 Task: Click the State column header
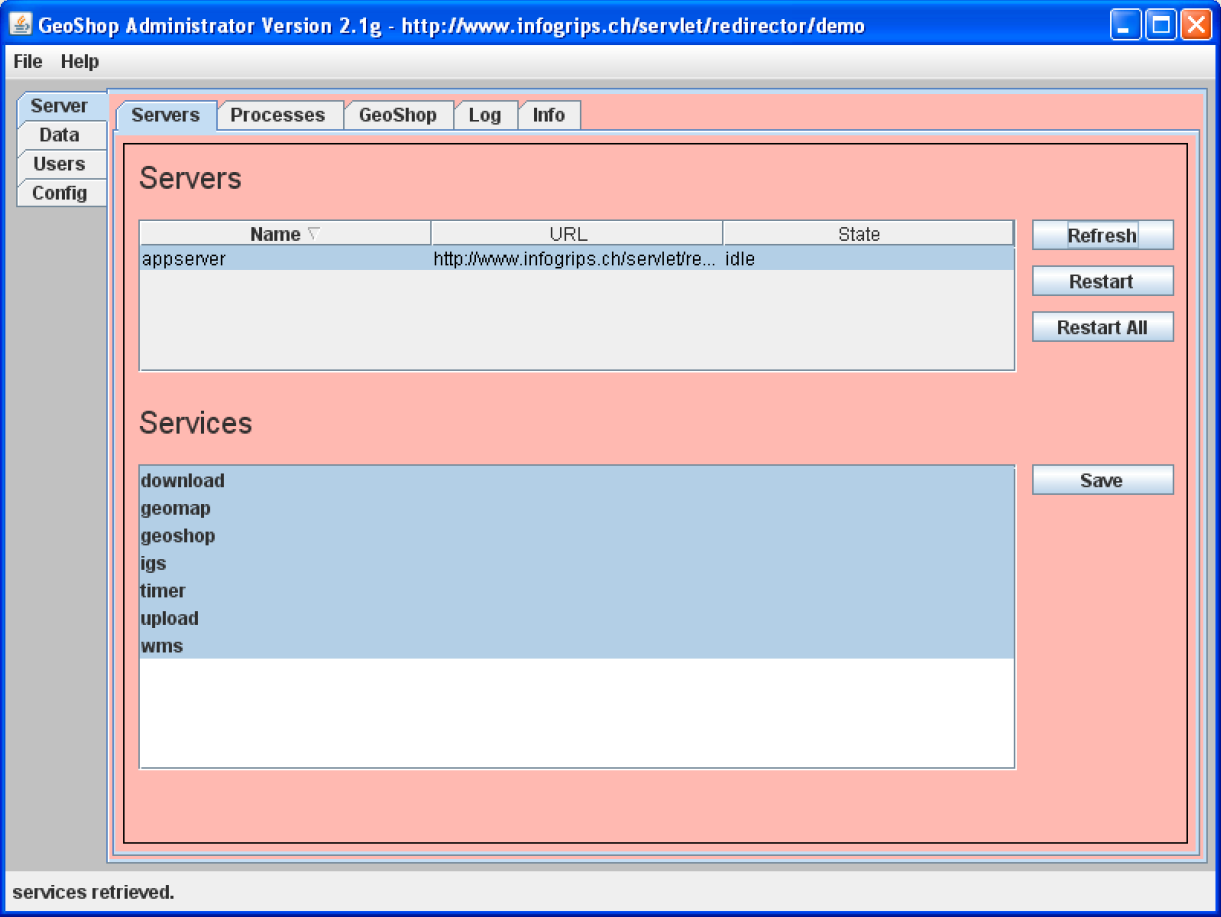[x=868, y=234]
